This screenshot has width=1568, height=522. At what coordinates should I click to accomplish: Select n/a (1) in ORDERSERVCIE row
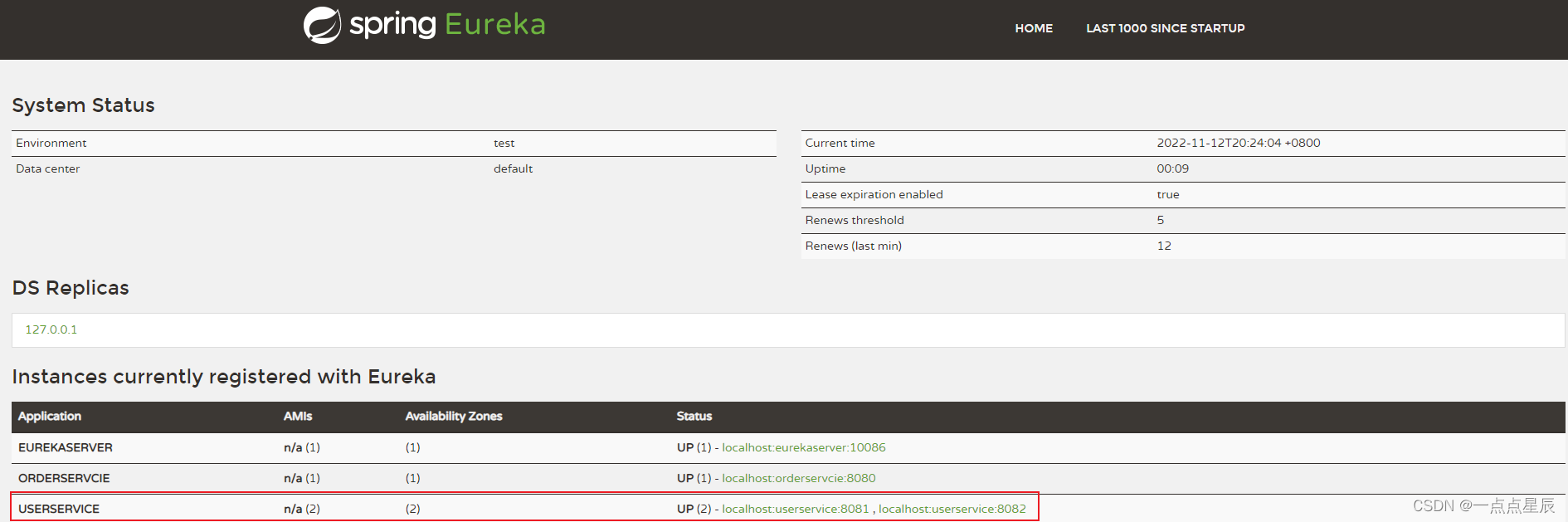click(302, 478)
